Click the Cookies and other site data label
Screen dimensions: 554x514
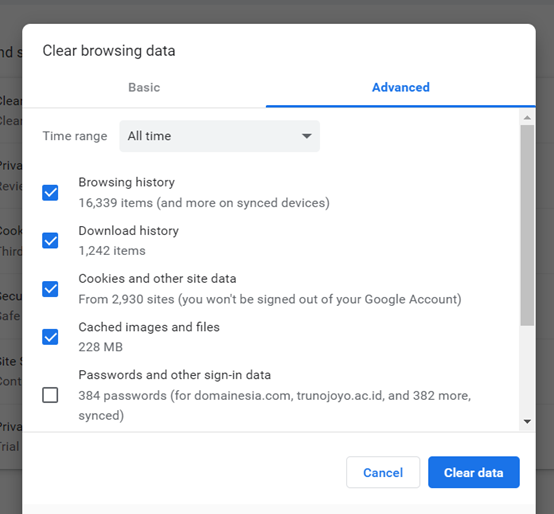[x=157, y=279]
